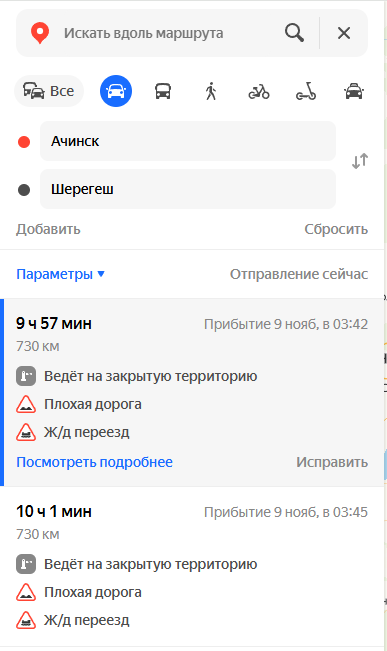The image size is (387, 651).
Task: Choose the walking route icon
Action: (x=211, y=91)
